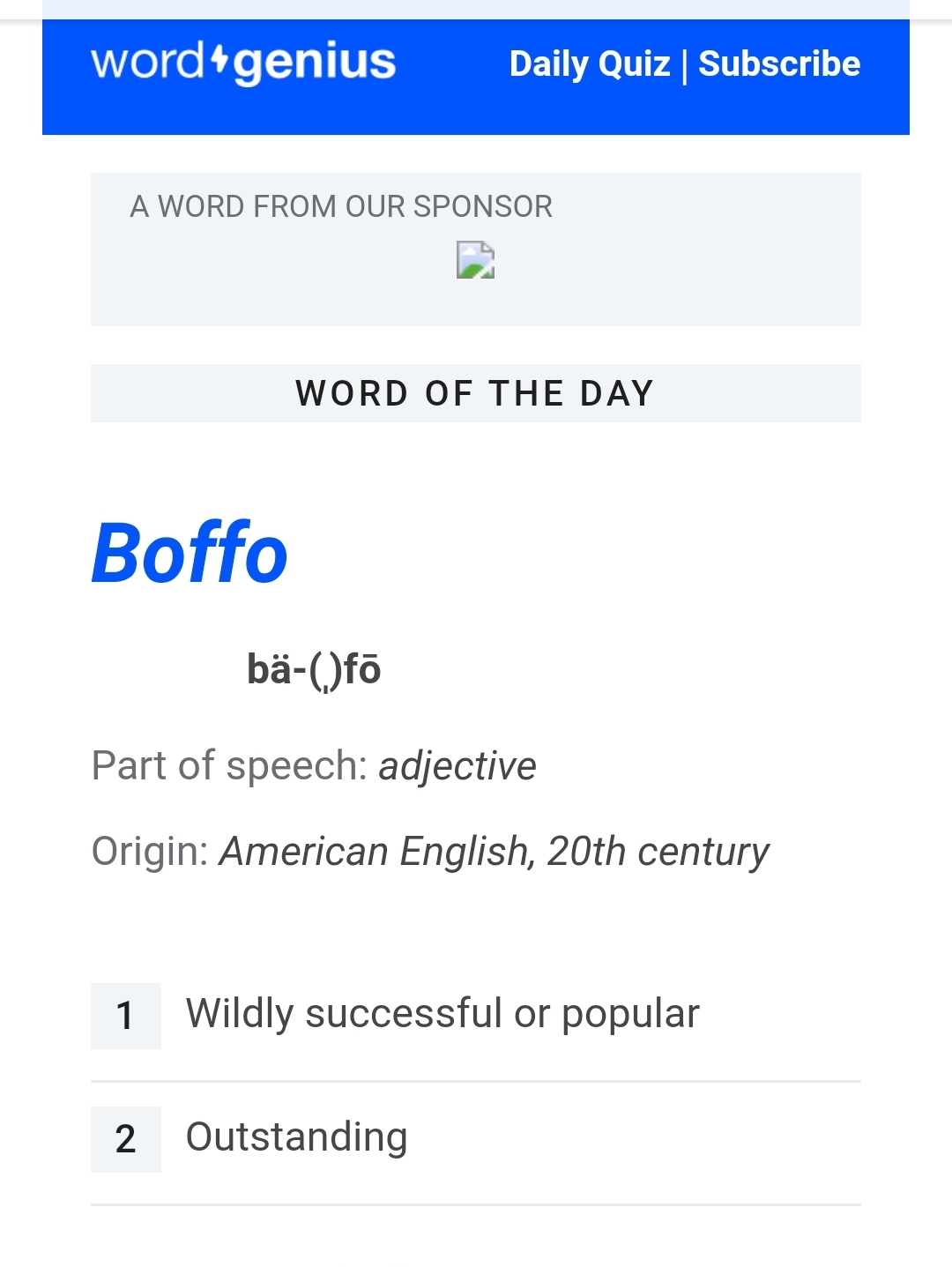
Task: Click the lightning bolt in the logo
Action: tap(219, 60)
